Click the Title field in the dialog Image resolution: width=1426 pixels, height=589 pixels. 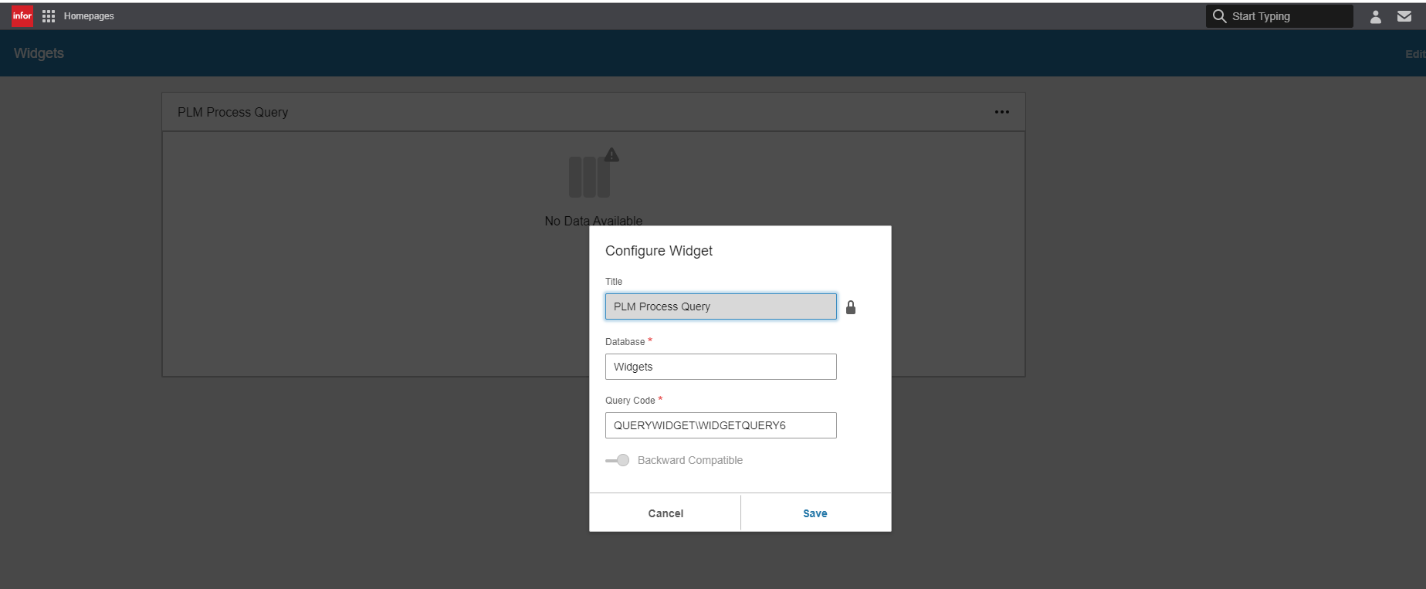point(720,306)
